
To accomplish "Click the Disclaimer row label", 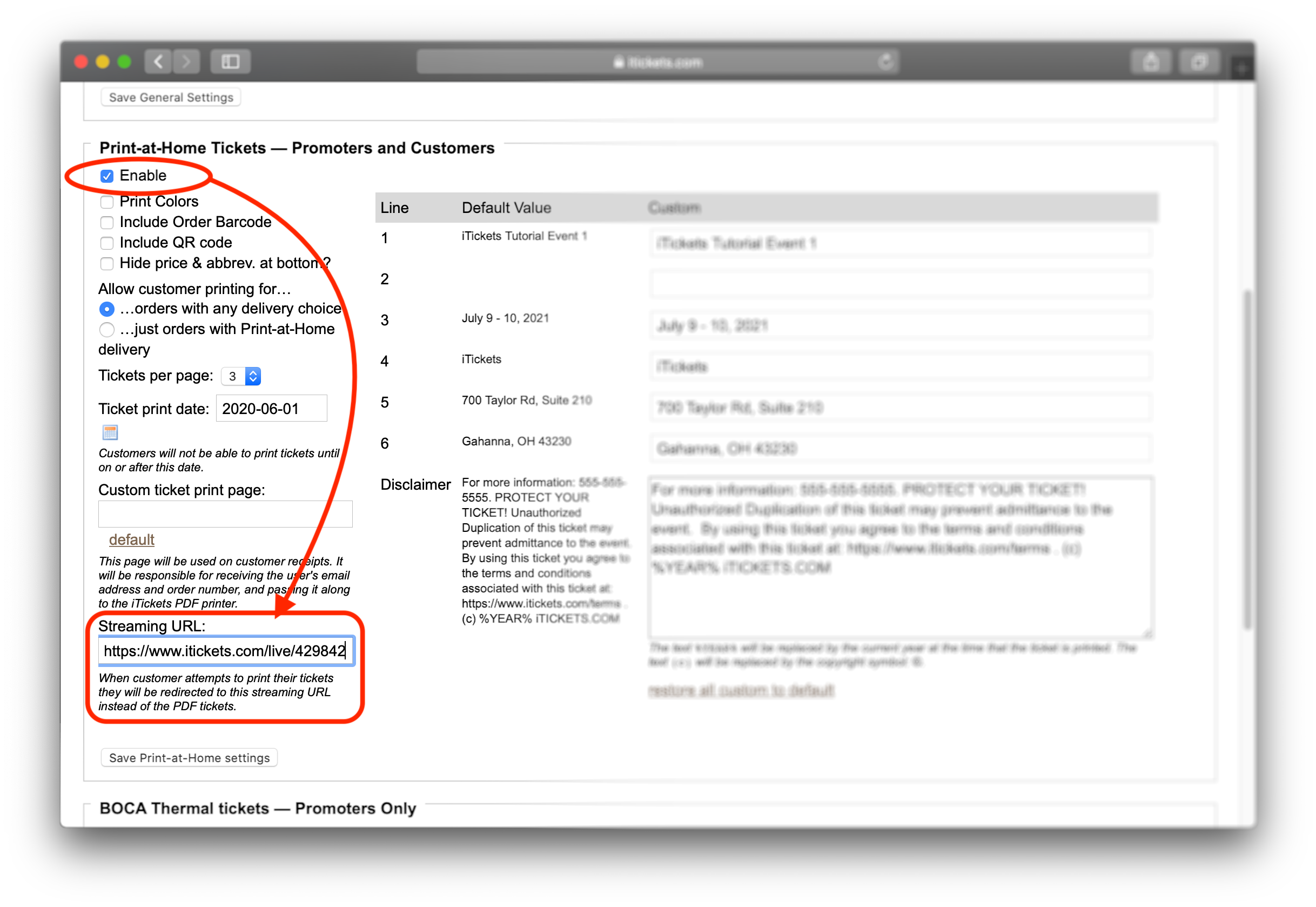I will coord(415,485).
